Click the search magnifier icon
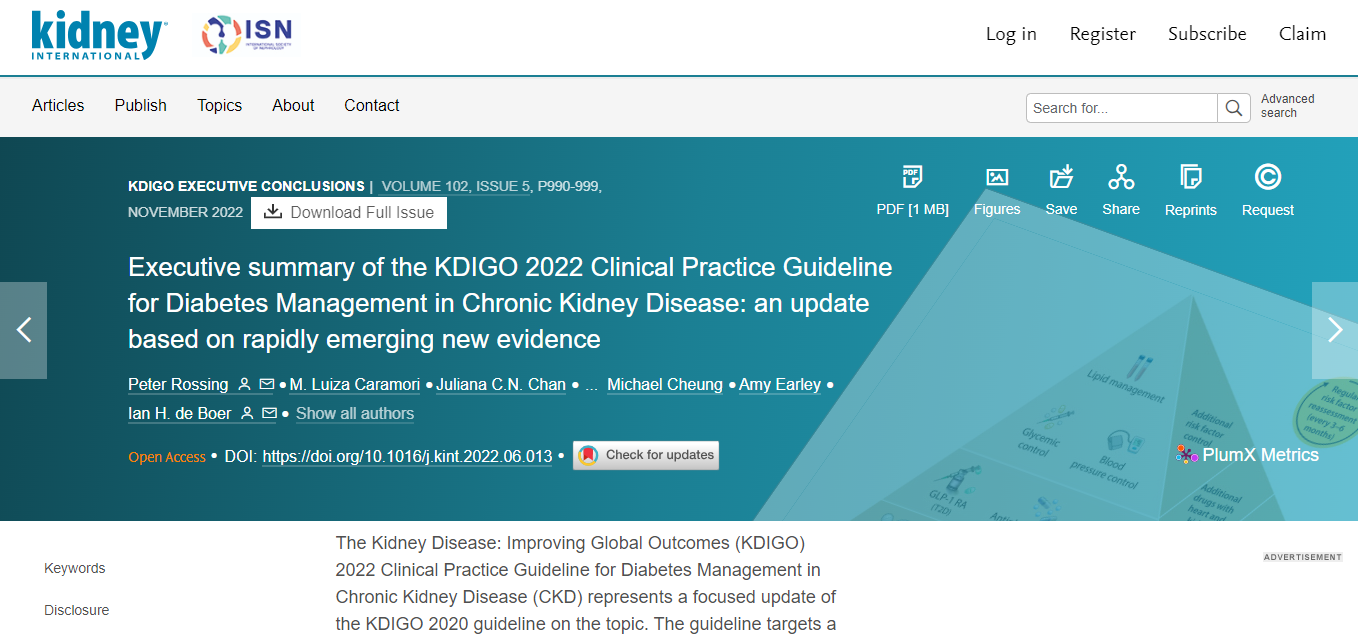The width and height of the screenshot is (1358, 635). 1233,107
